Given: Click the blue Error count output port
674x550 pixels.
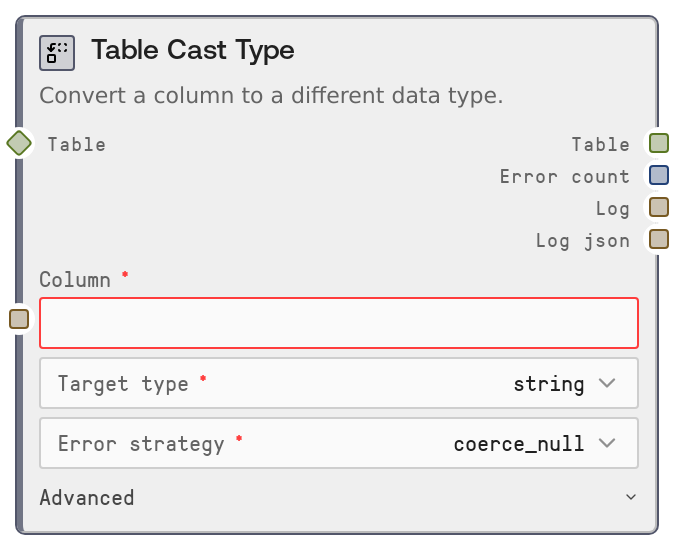Looking at the screenshot, I should pyautogui.click(x=658, y=175).
